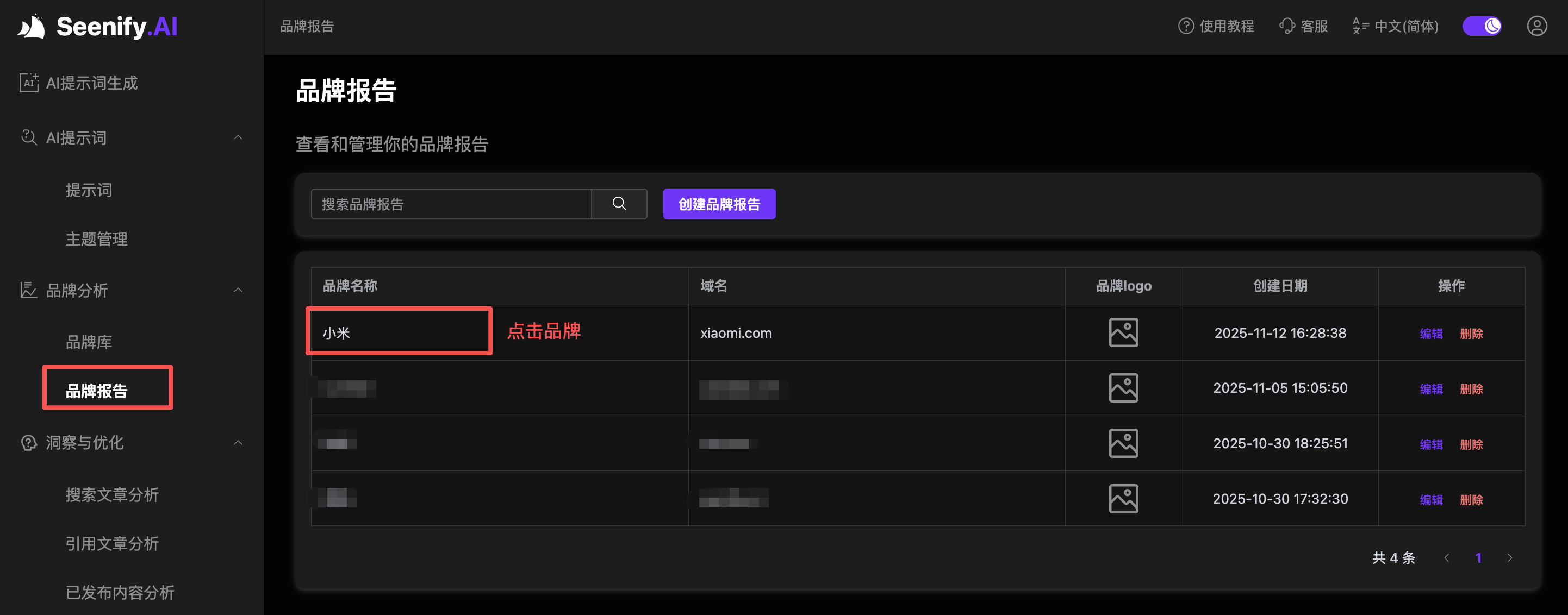The height and width of the screenshot is (615, 1568).
Task: Open tutorial help question-mark icon
Action: 1186,26
